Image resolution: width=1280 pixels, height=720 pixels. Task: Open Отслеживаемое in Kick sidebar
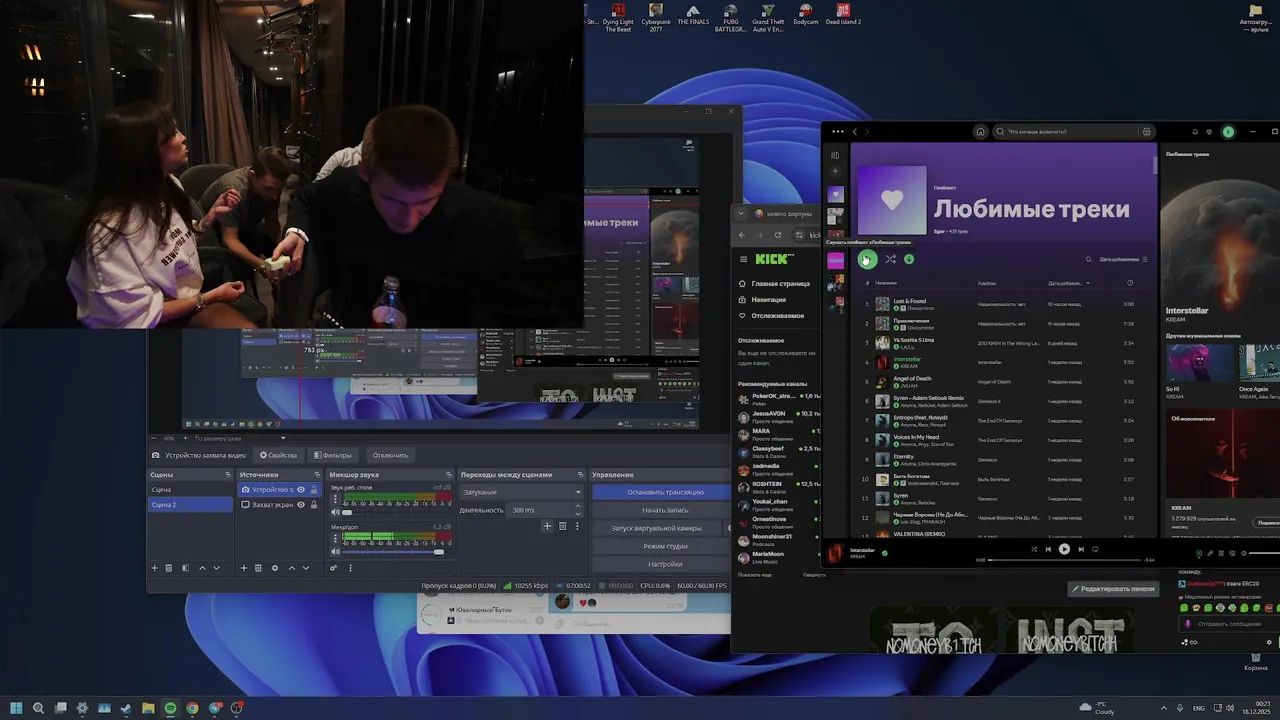point(771,316)
